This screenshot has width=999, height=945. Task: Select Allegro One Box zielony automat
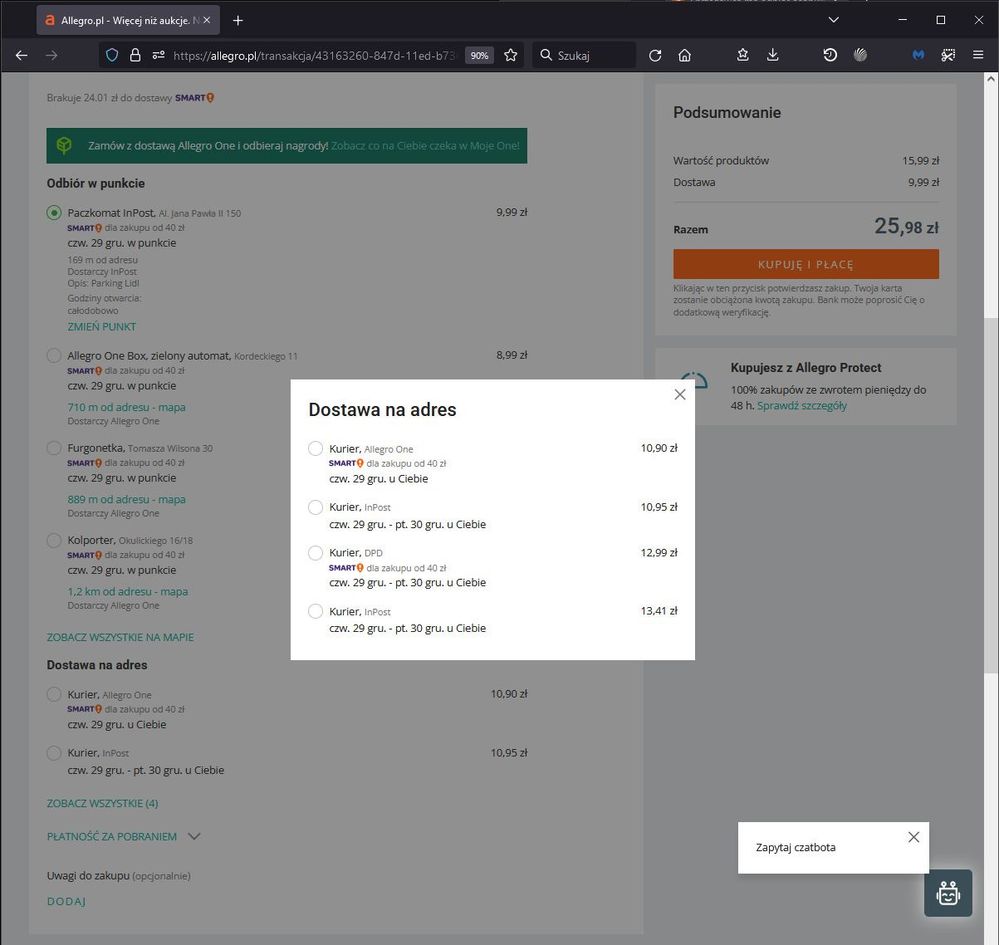54,356
